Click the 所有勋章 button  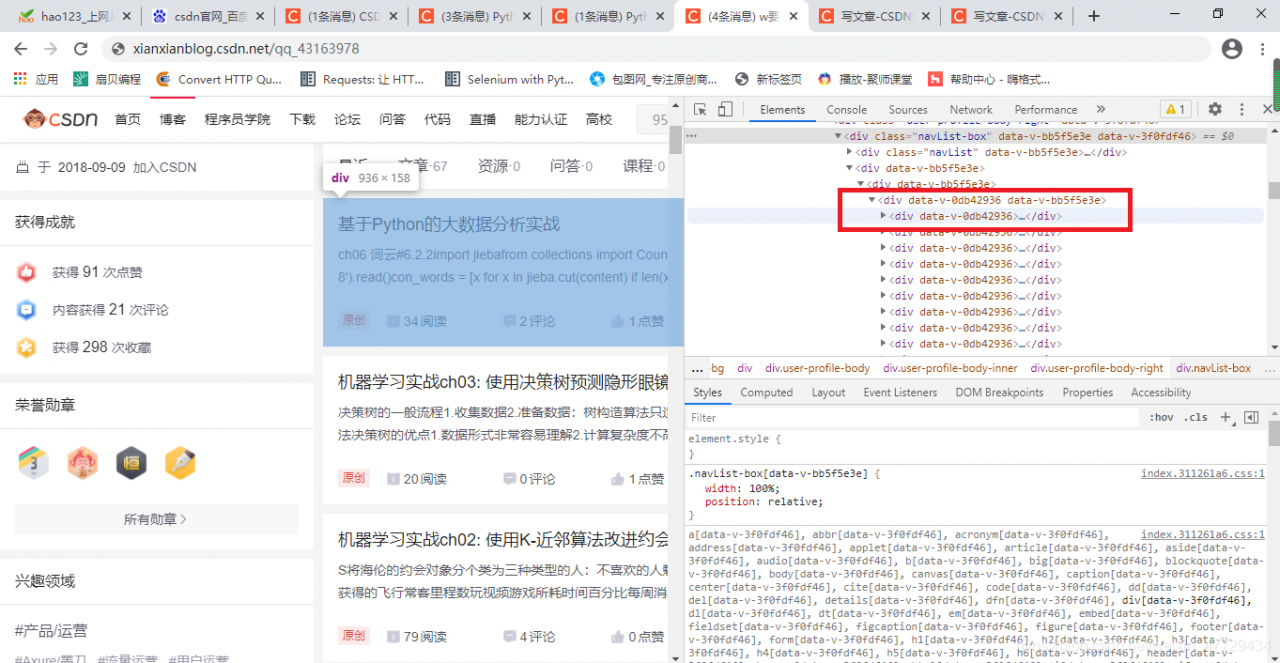pyautogui.click(x=156, y=519)
